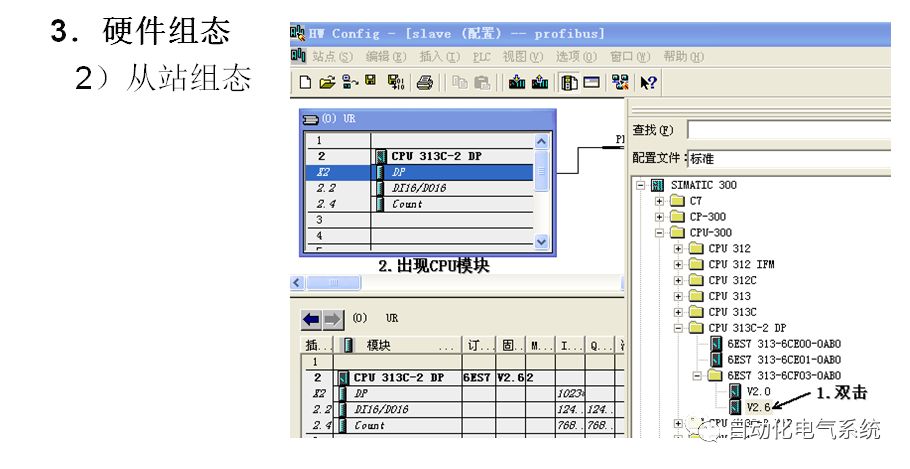Open the 选项(O) menu
910x469 pixels.
pyautogui.click(x=576, y=56)
